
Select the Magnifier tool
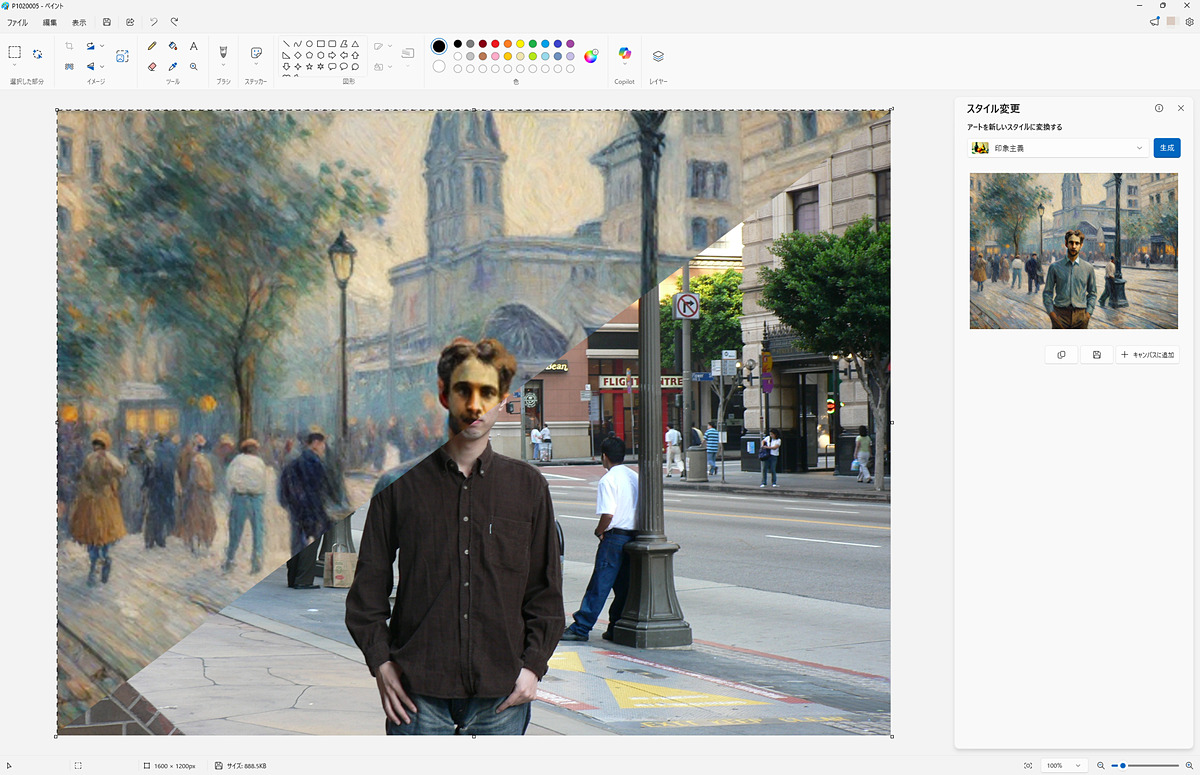click(194, 67)
